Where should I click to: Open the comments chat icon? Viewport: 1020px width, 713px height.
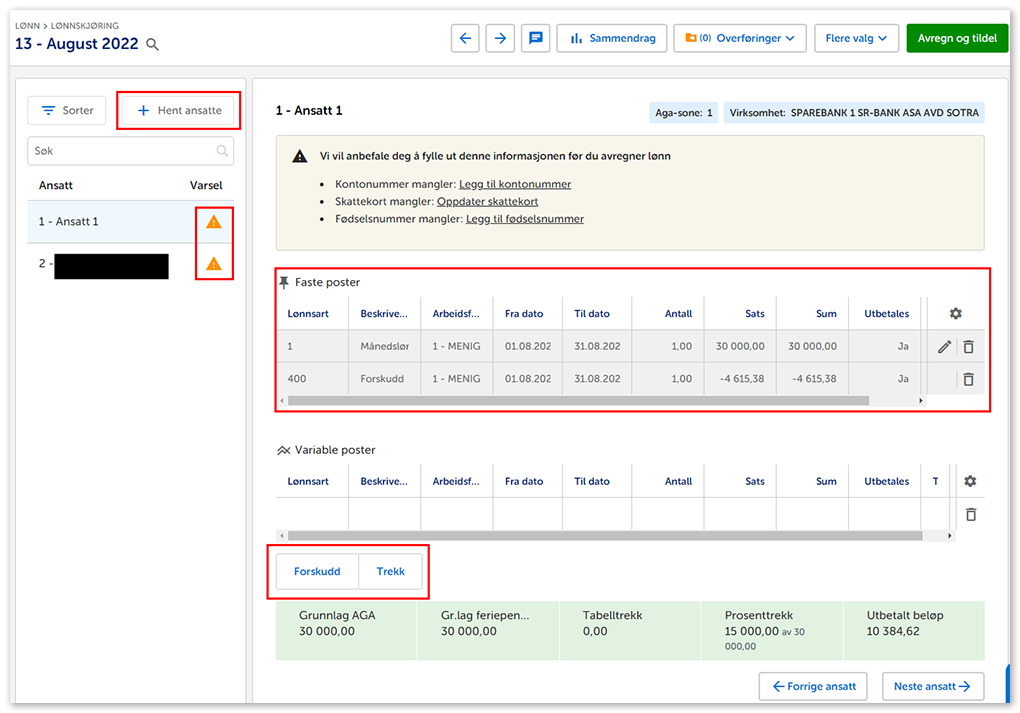pos(536,39)
